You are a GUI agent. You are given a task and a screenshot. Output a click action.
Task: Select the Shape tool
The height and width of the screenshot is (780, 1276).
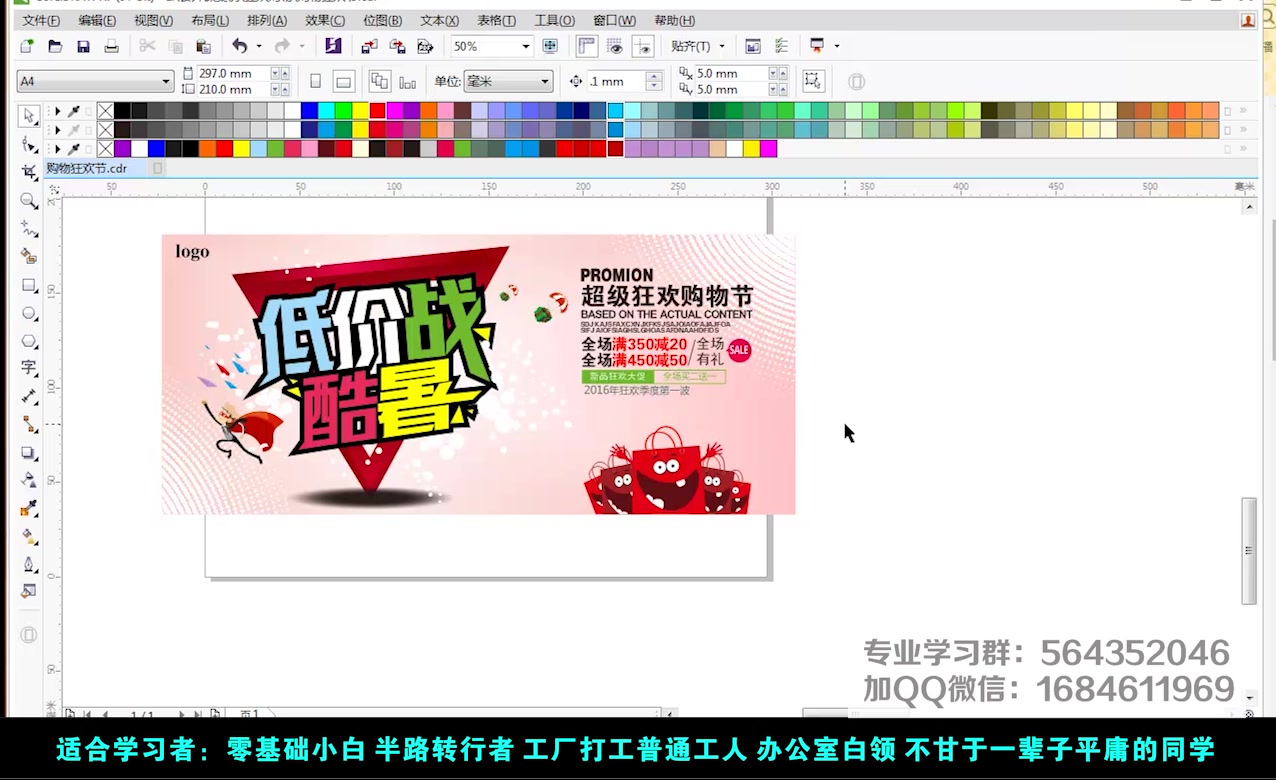pyautogui.click(x=29, y=145)
